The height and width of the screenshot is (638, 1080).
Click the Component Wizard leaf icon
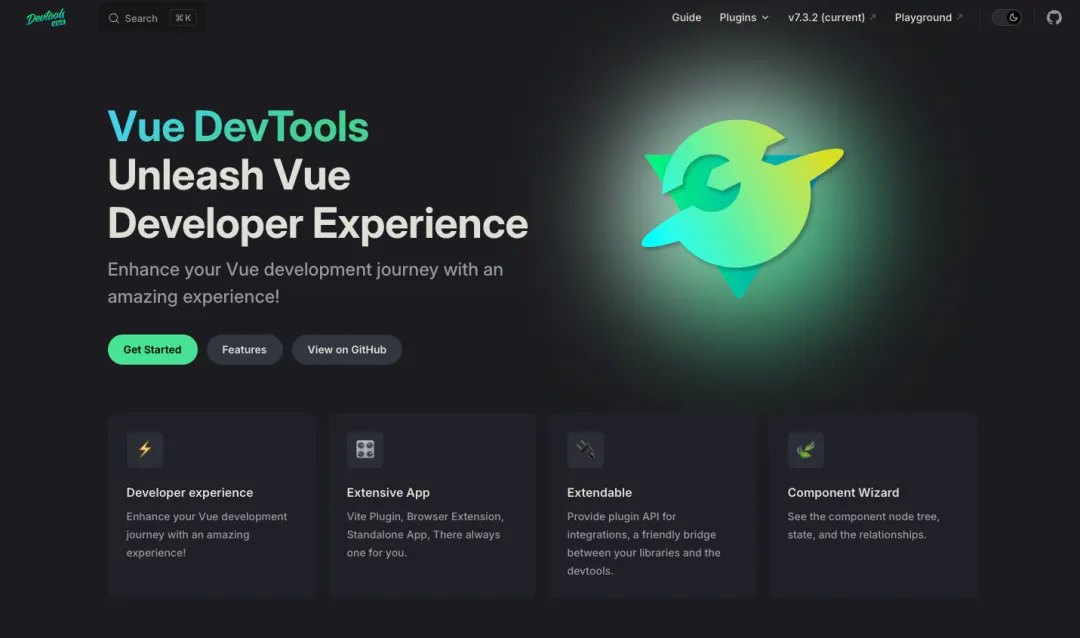pos(806,449)
